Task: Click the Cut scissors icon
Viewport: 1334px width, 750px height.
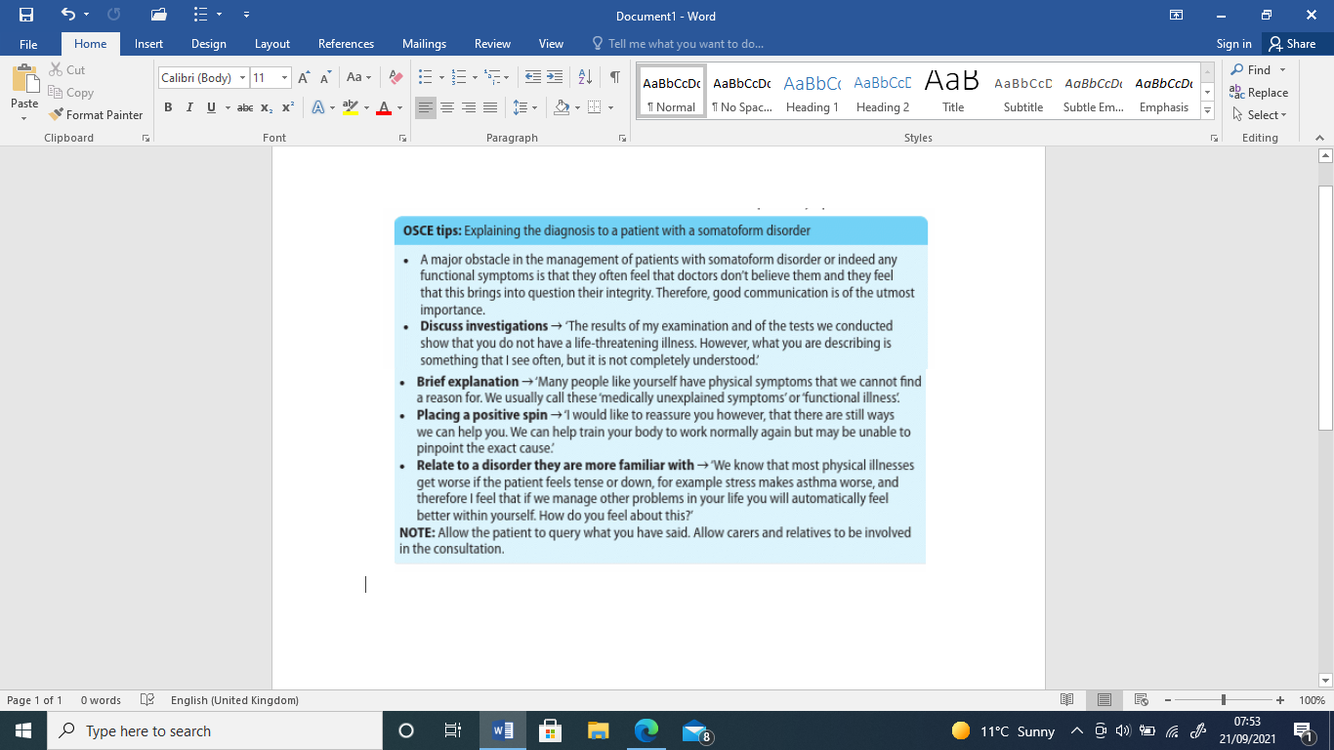Action: [56, 70]
